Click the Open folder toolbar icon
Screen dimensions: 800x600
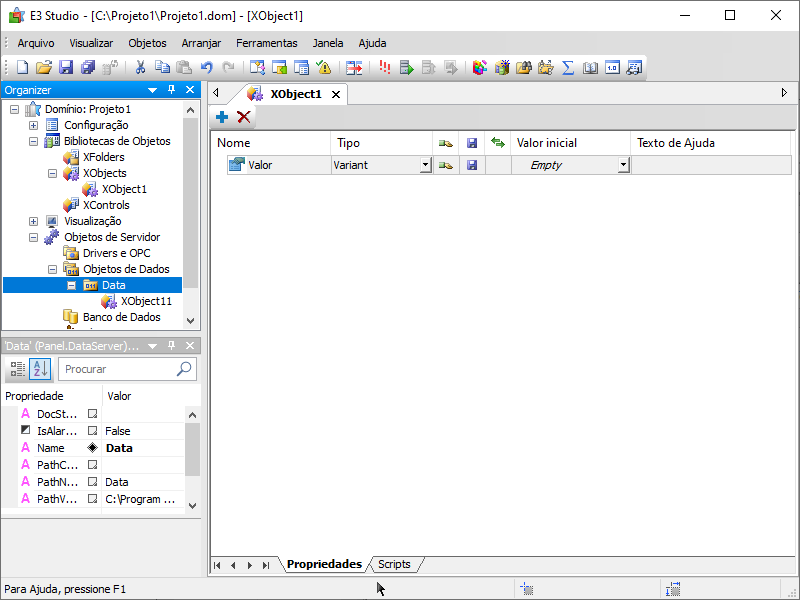(44, 68)
